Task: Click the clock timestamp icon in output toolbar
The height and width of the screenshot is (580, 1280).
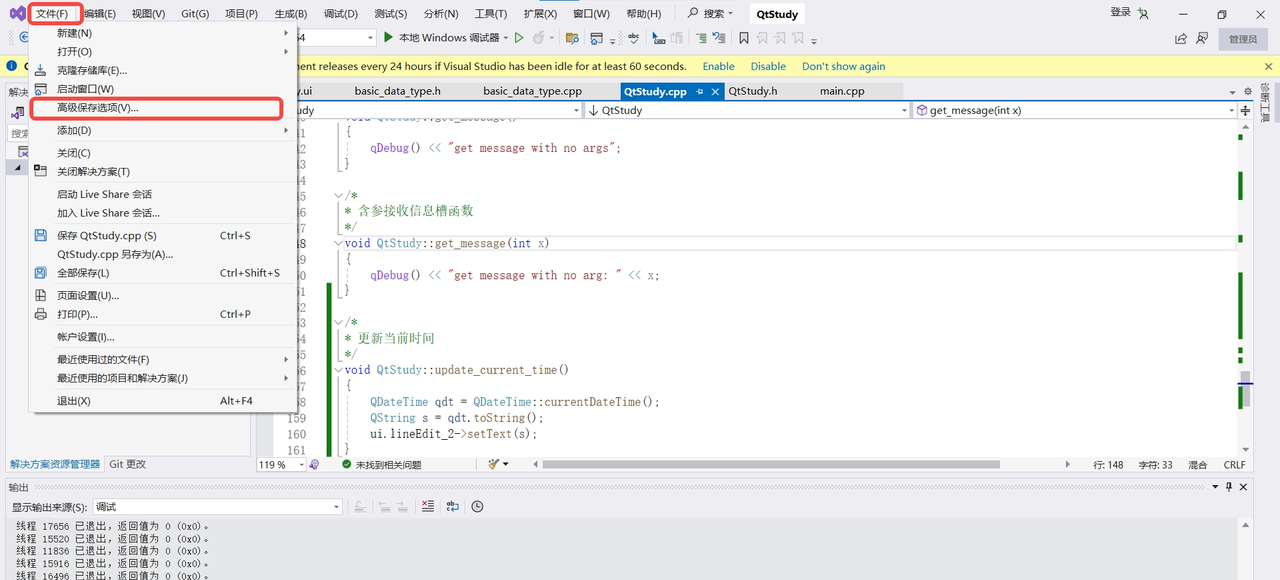Action: (477, 507)
